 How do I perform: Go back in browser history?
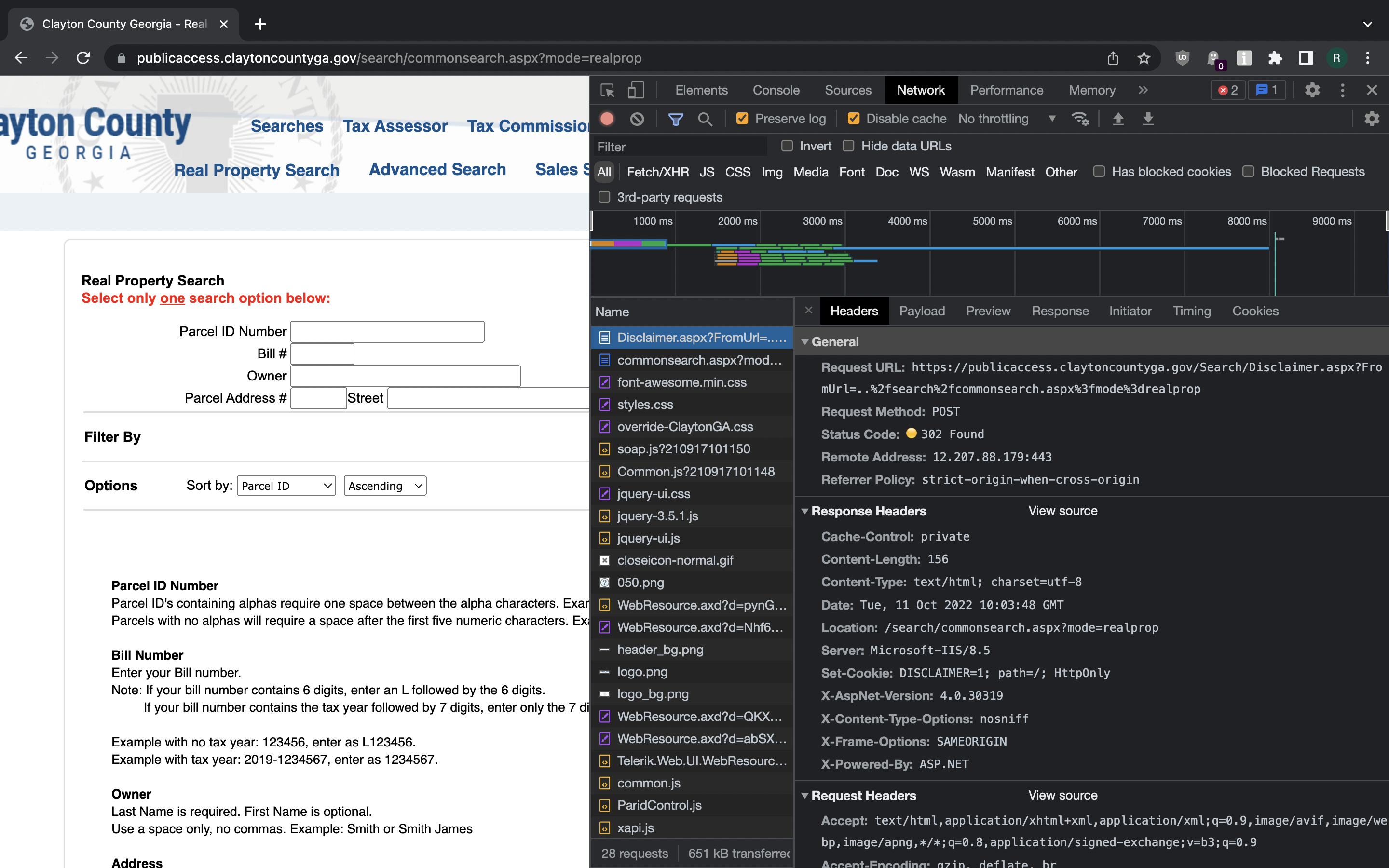(x=21, y=58)
